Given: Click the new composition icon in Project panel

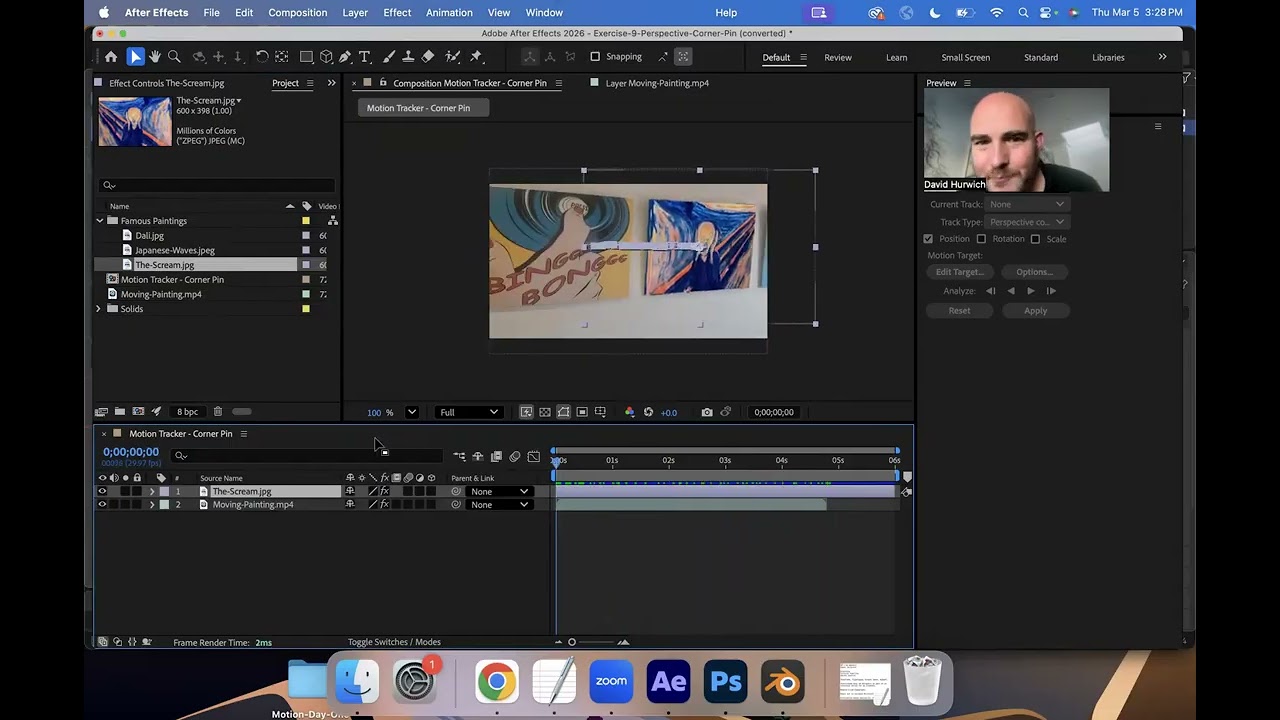Looking at the screenshot, I should point(138,412).
